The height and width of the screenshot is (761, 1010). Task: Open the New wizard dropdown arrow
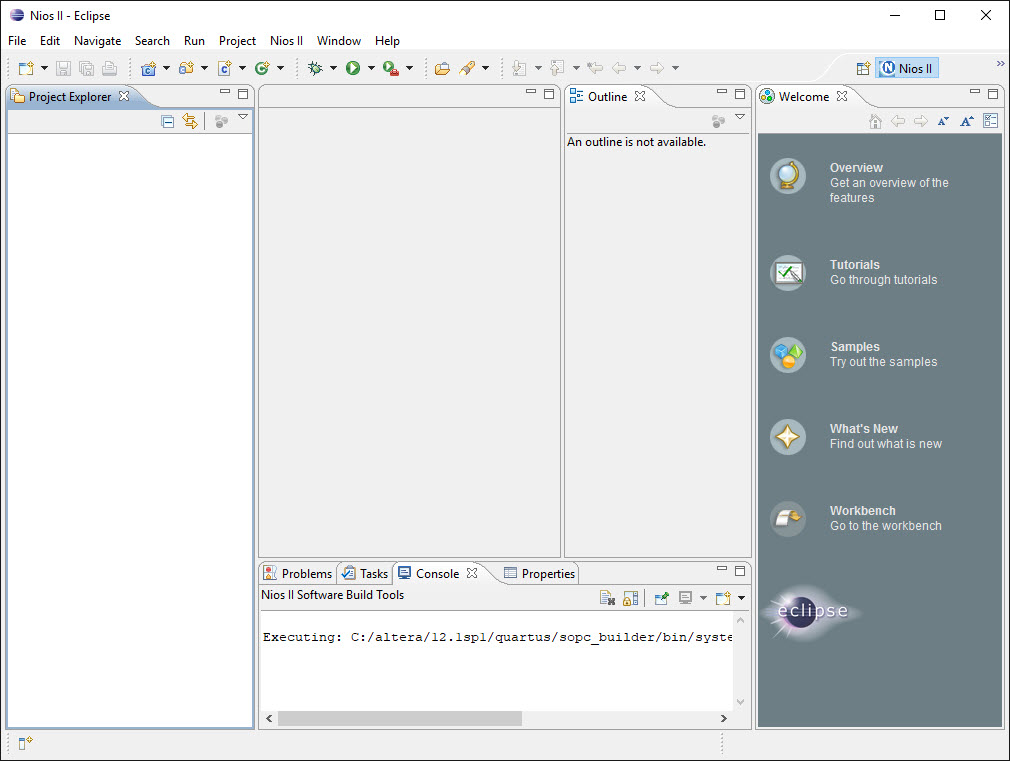tap(44, 68)
